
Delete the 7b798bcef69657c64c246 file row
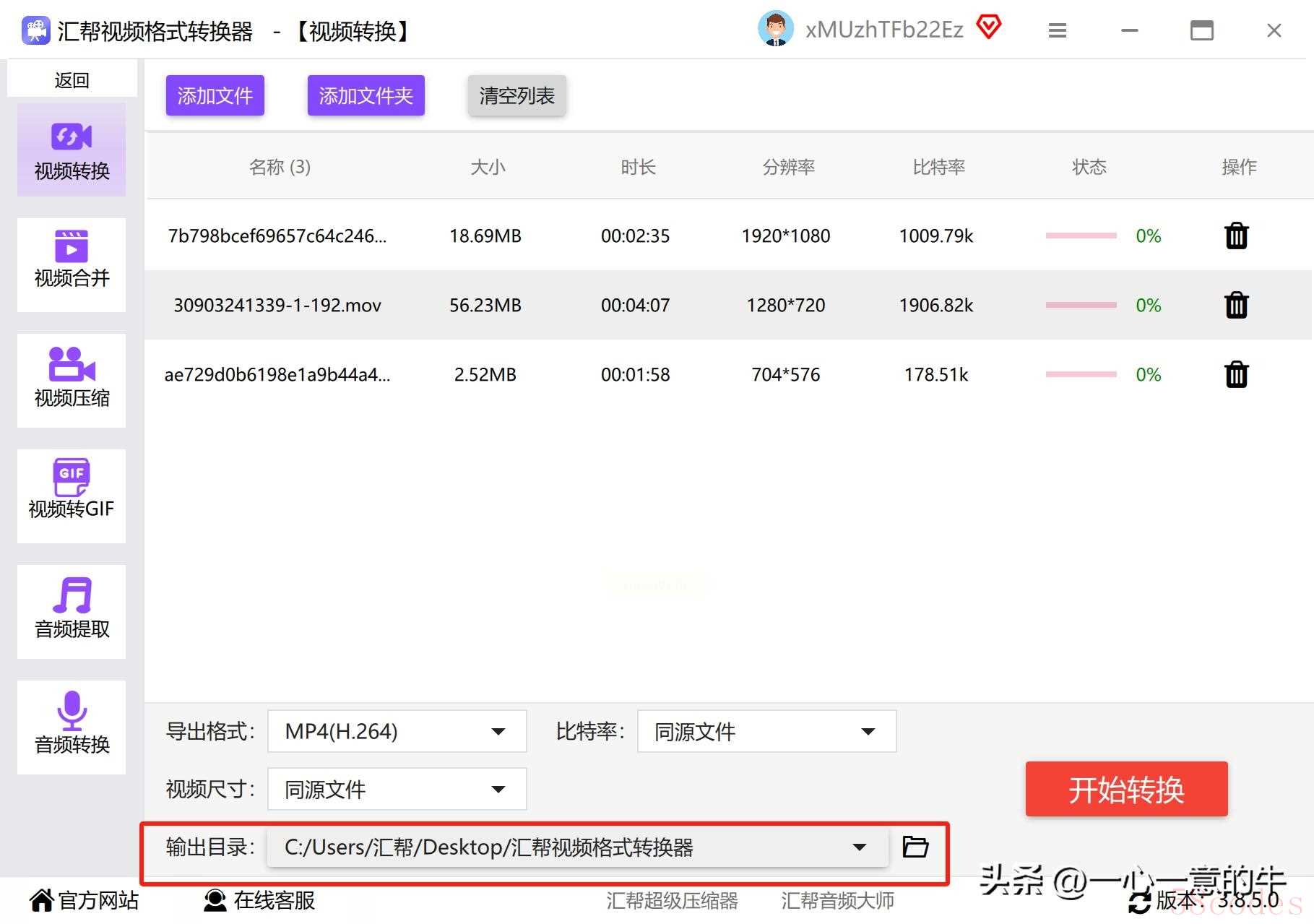point(1236,236)
